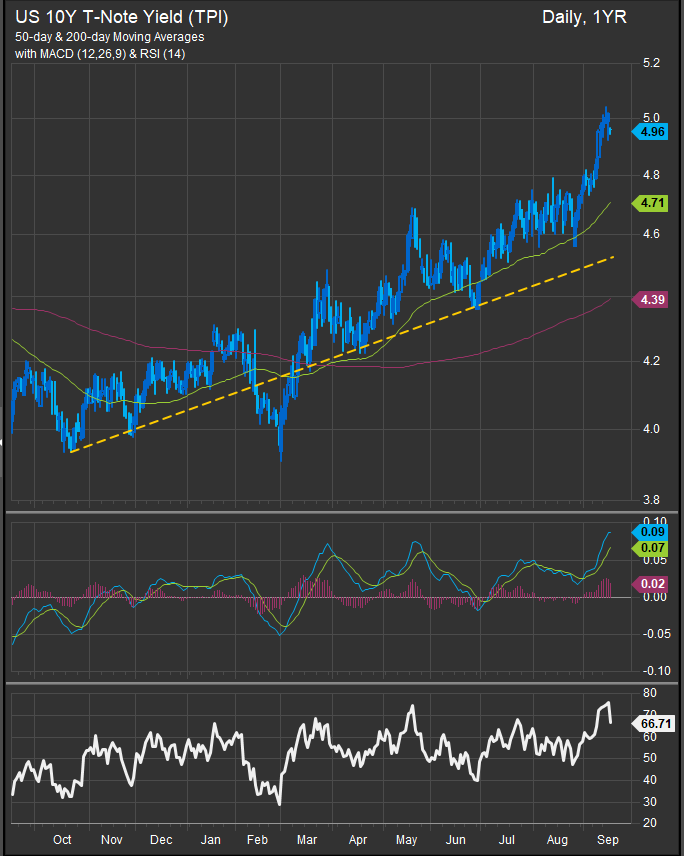
Task: Click the 3.8 level on yield axis
Action: tap(651, 500)
